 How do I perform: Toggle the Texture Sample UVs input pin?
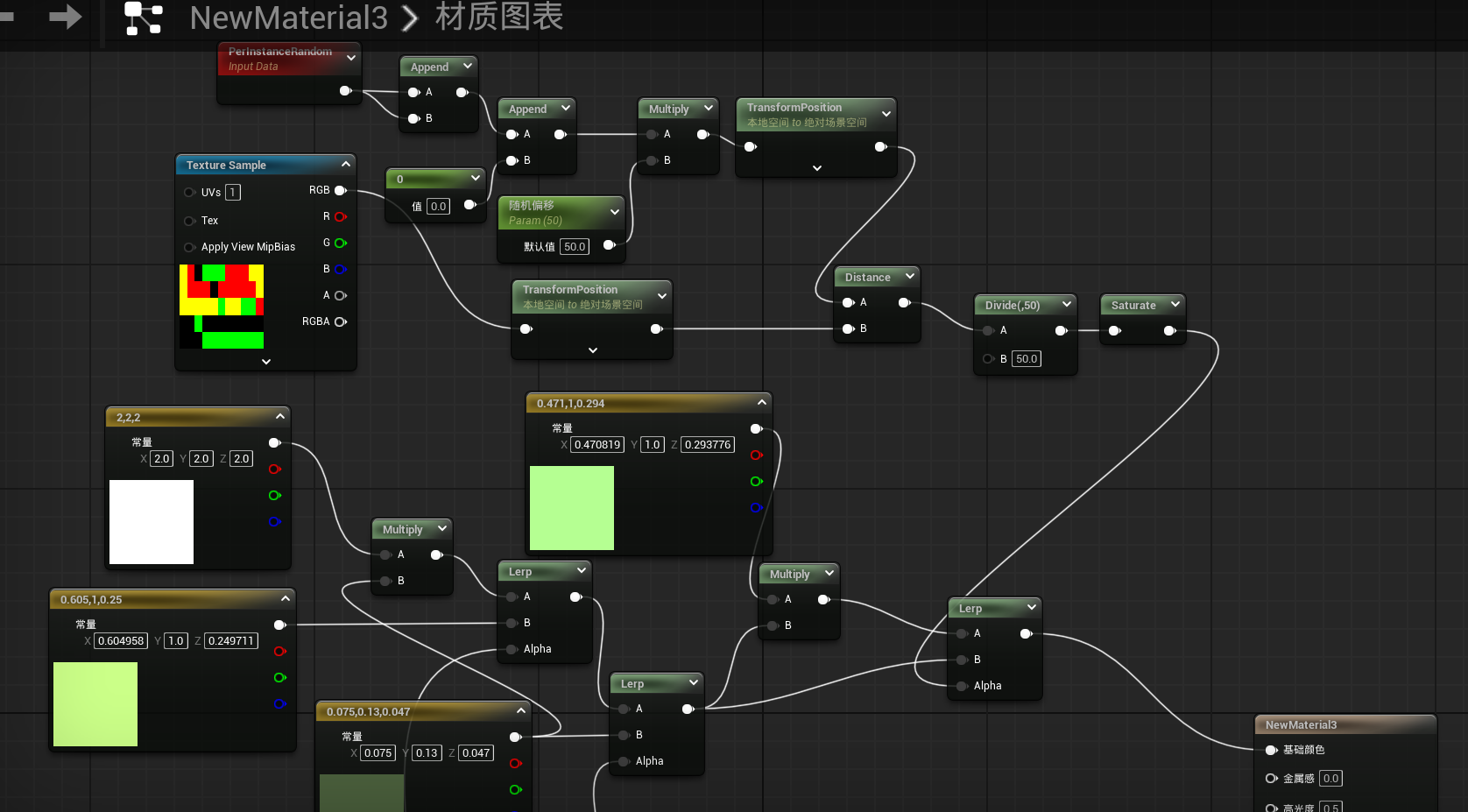[x=189, y=193]
